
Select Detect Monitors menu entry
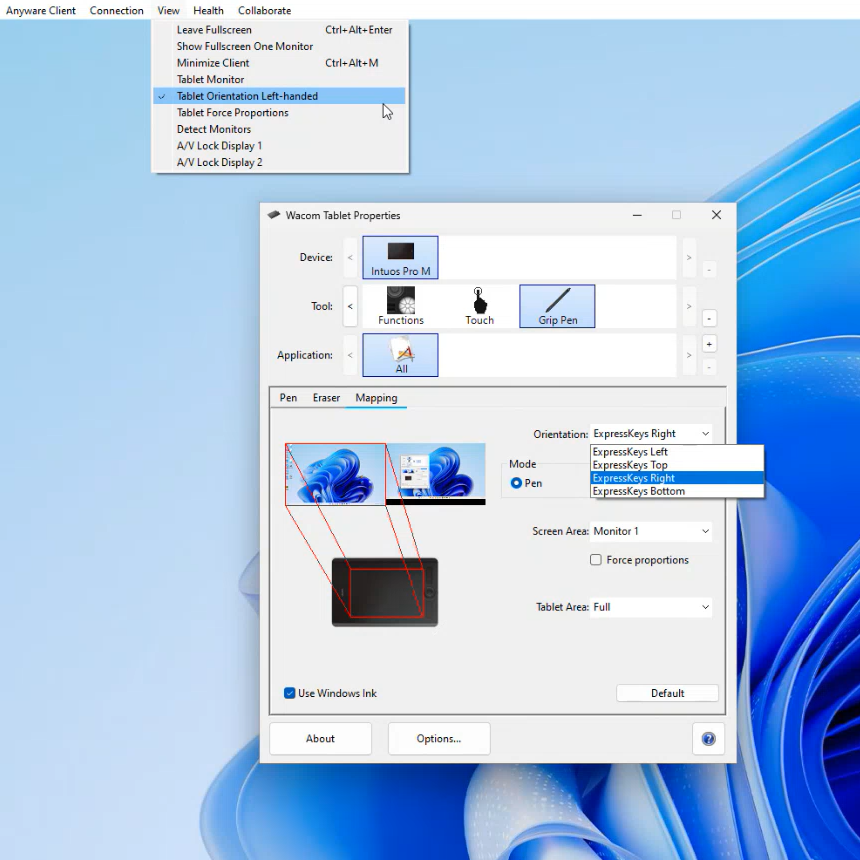click(279, 129)
